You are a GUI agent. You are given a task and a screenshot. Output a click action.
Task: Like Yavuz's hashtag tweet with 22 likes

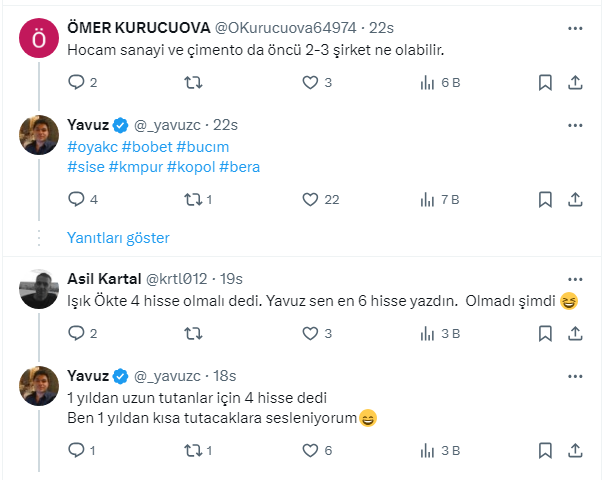[x=309, y=199]
